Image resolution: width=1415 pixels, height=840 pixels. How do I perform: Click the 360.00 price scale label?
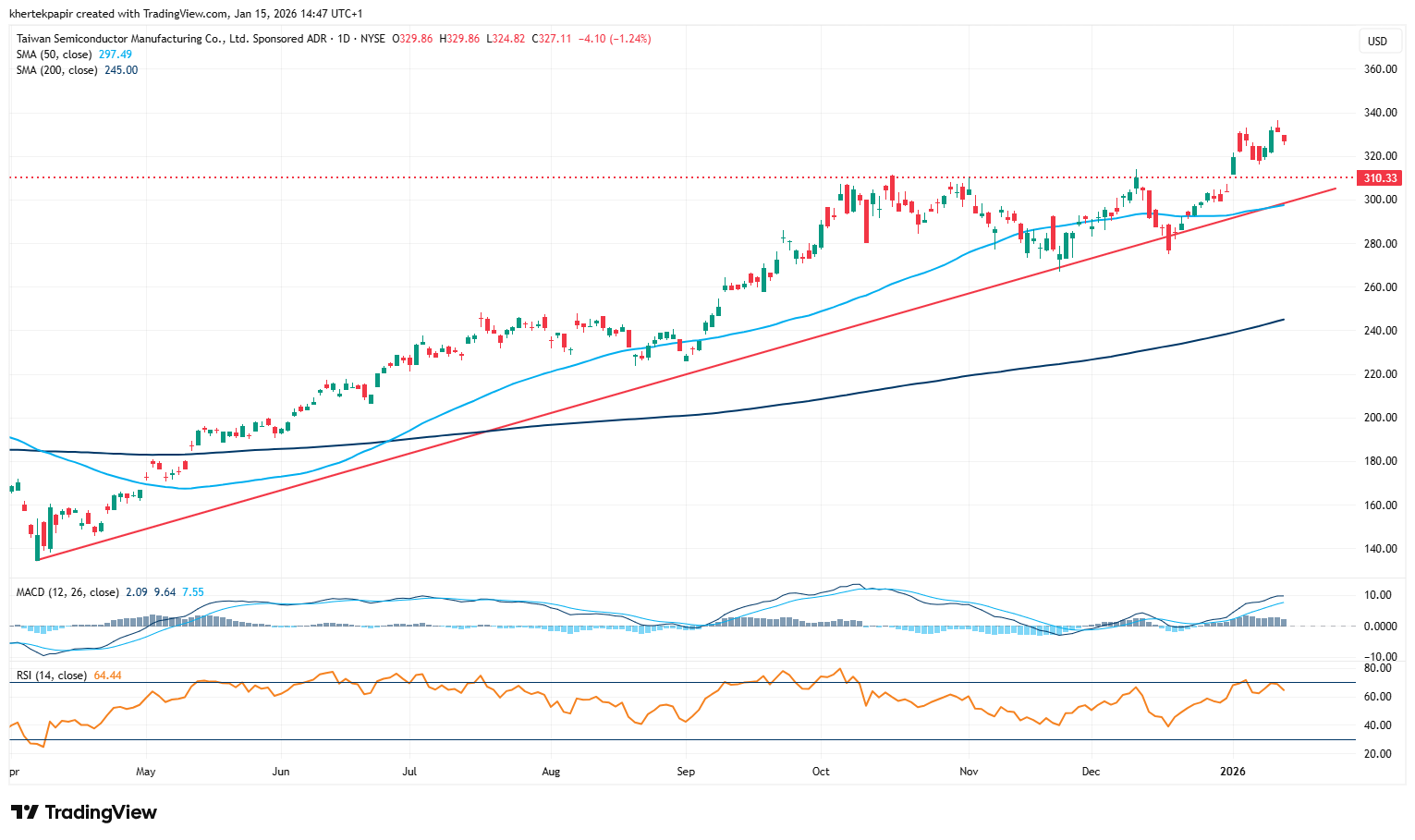tap(1380, 69)
